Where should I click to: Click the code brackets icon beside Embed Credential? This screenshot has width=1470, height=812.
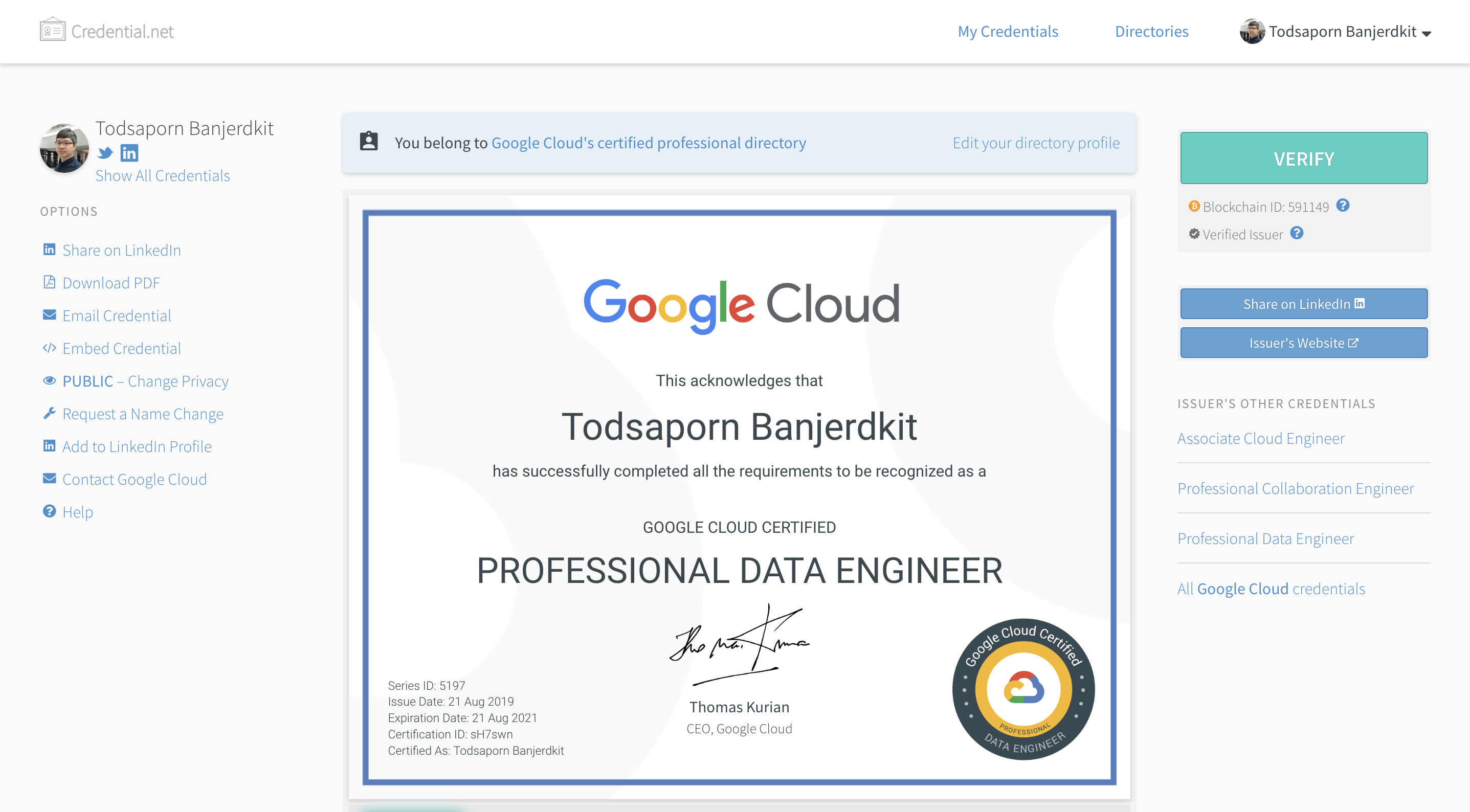point(50,348)
